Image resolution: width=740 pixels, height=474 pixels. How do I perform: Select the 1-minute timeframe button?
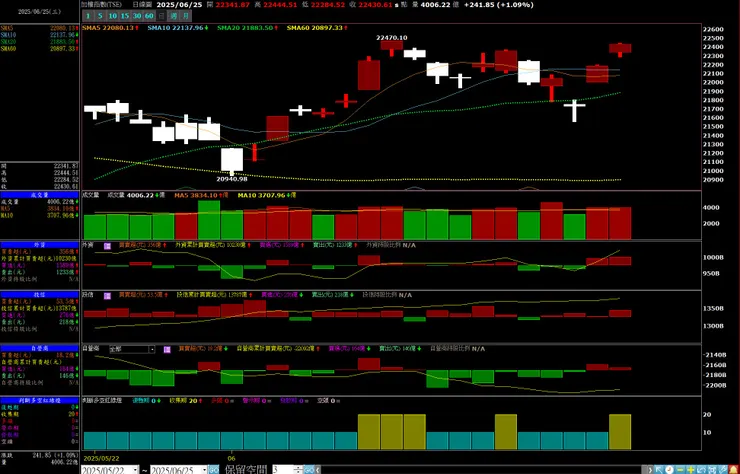[x=88, y=16]
